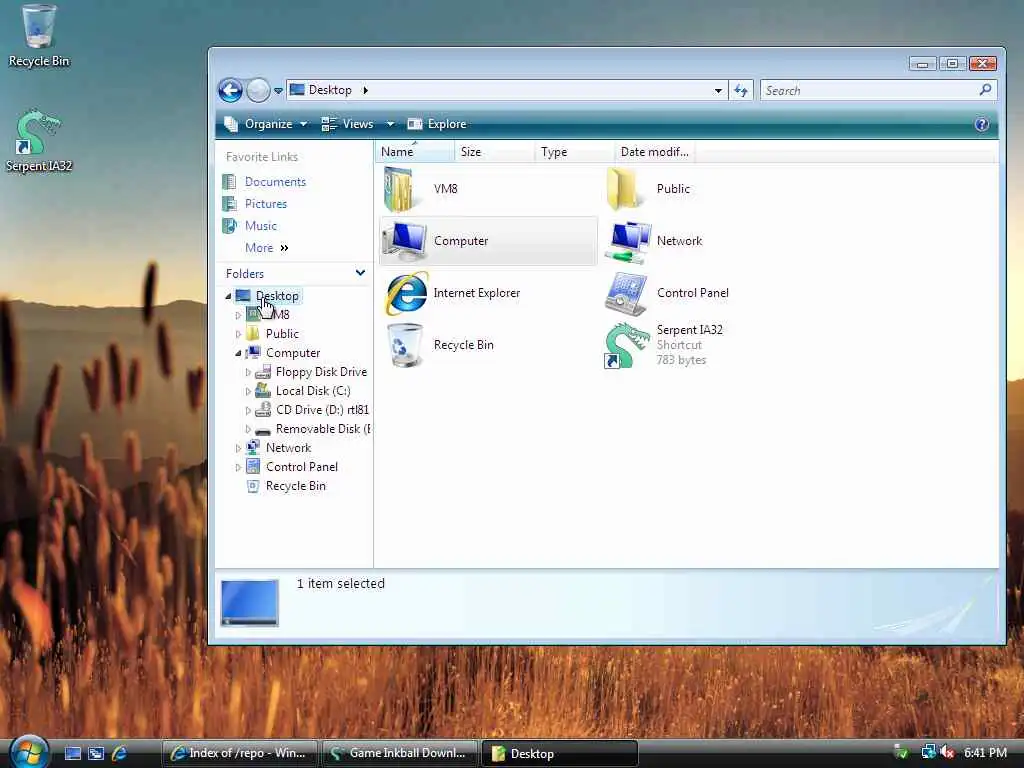This screenshot has height=768, width=1024.
Task: Select Desktop in the folder tree
Action: pyautogui.click(x=277, y=296)
